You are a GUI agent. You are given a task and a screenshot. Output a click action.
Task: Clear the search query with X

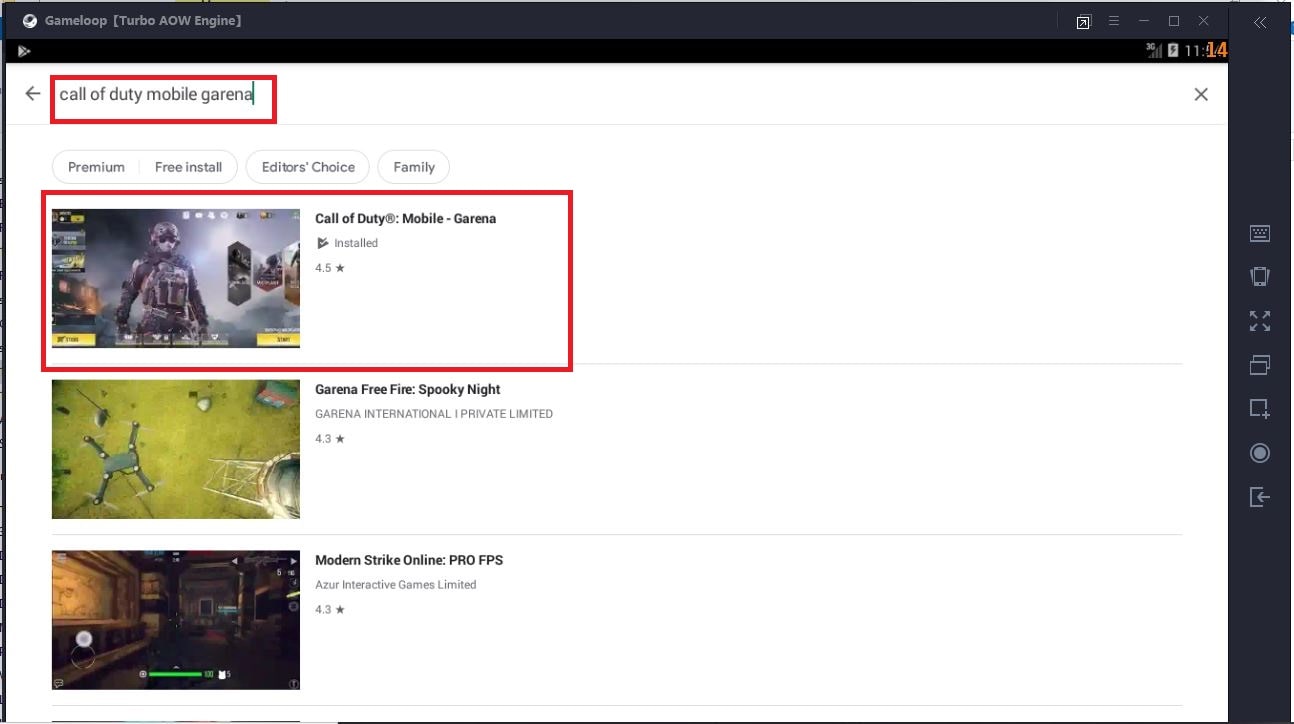coord(1201,94)
